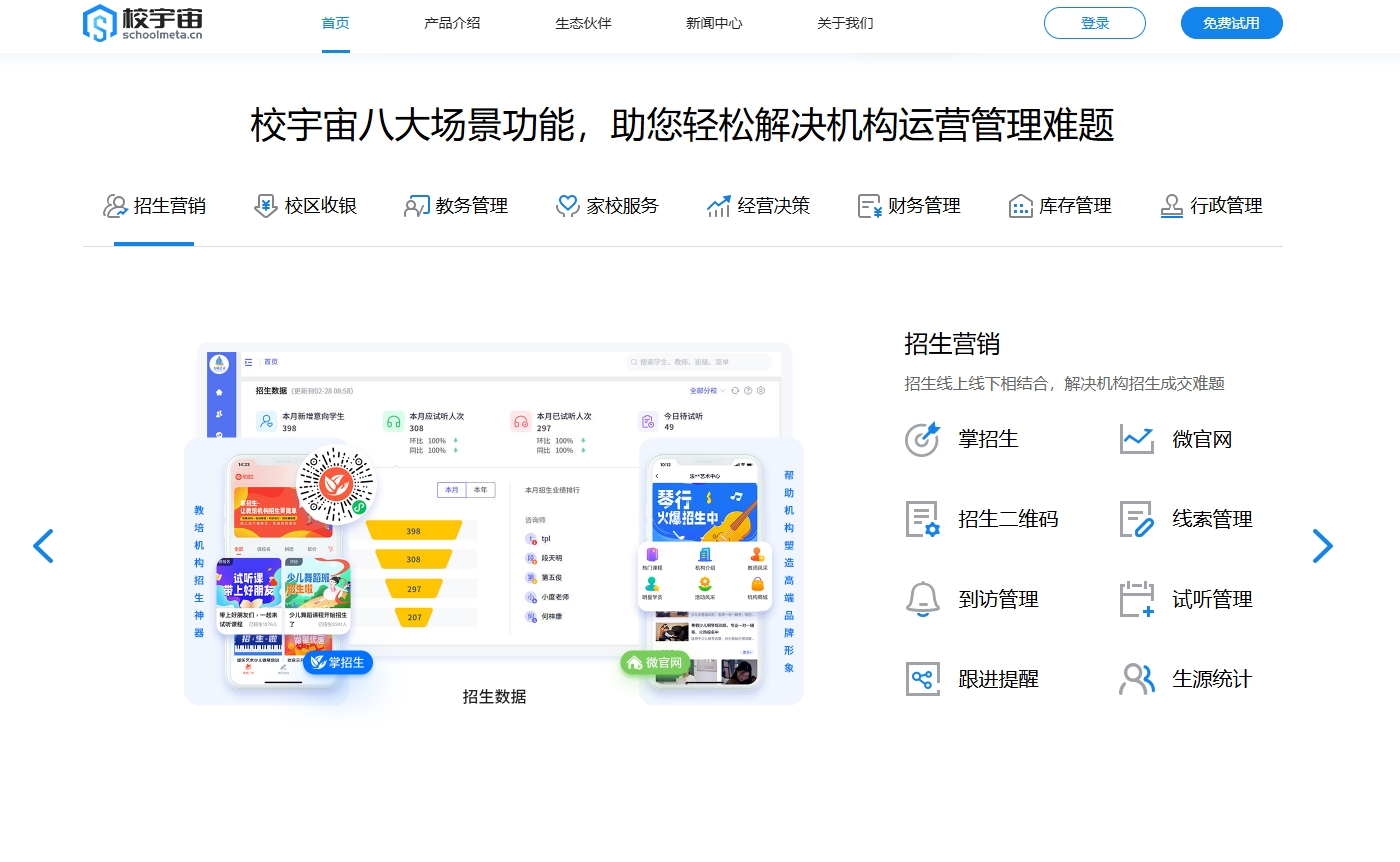Open the 微官网 feature link
The image size is (1400, 862).
tap(1203, 439)
